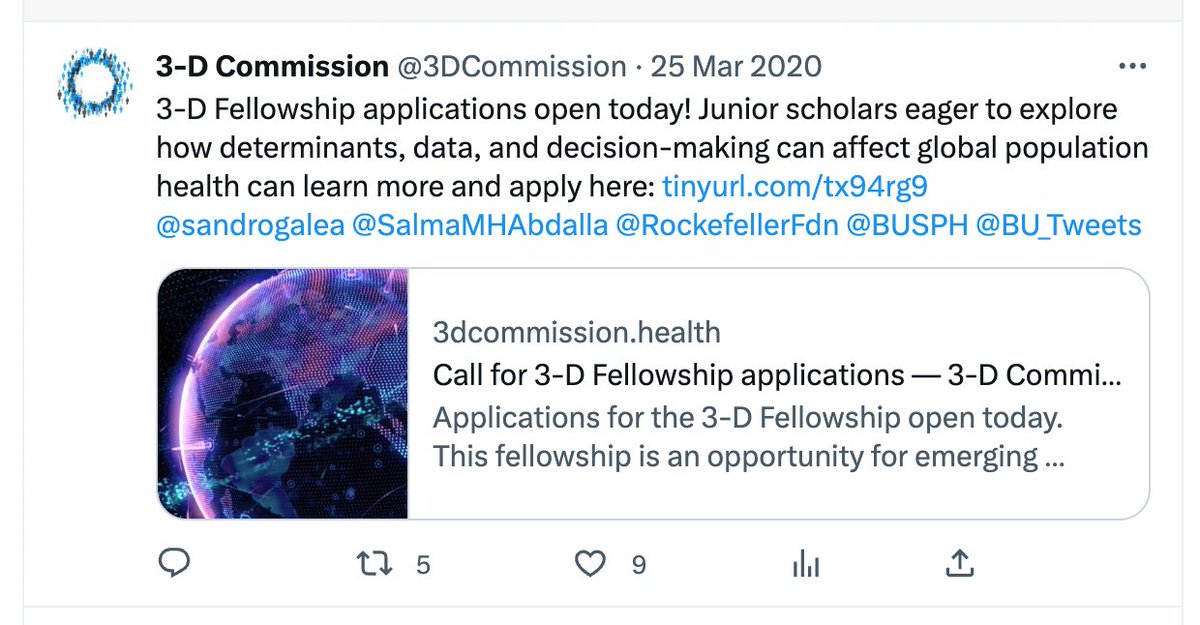Viewport: 1200px width, 625px height.
Task: Open the Call for 3-D Fellowship applications card title
Action: pos(778,375)
